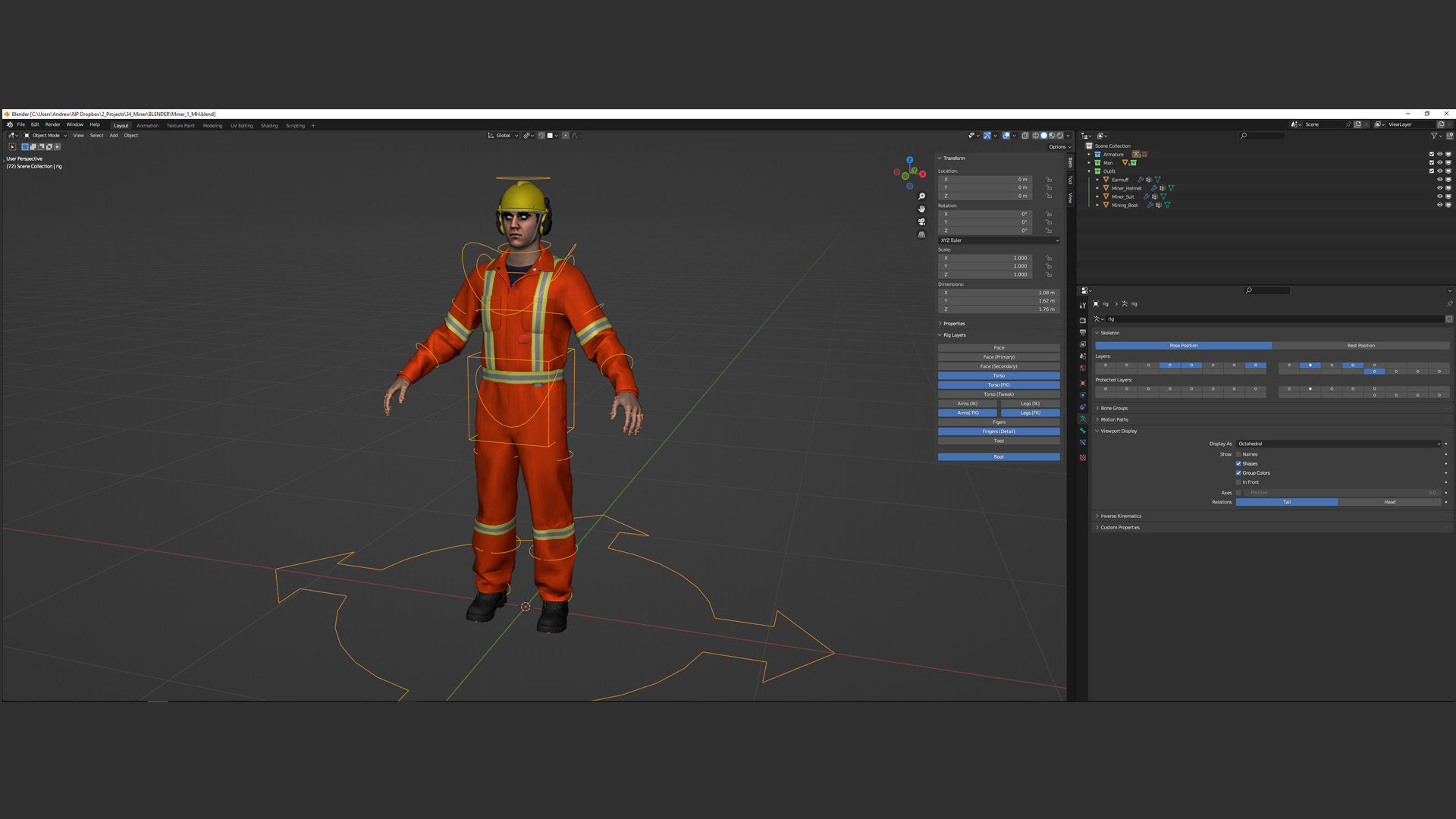Select Rest Position for the skeleton

coord(1360,346)
